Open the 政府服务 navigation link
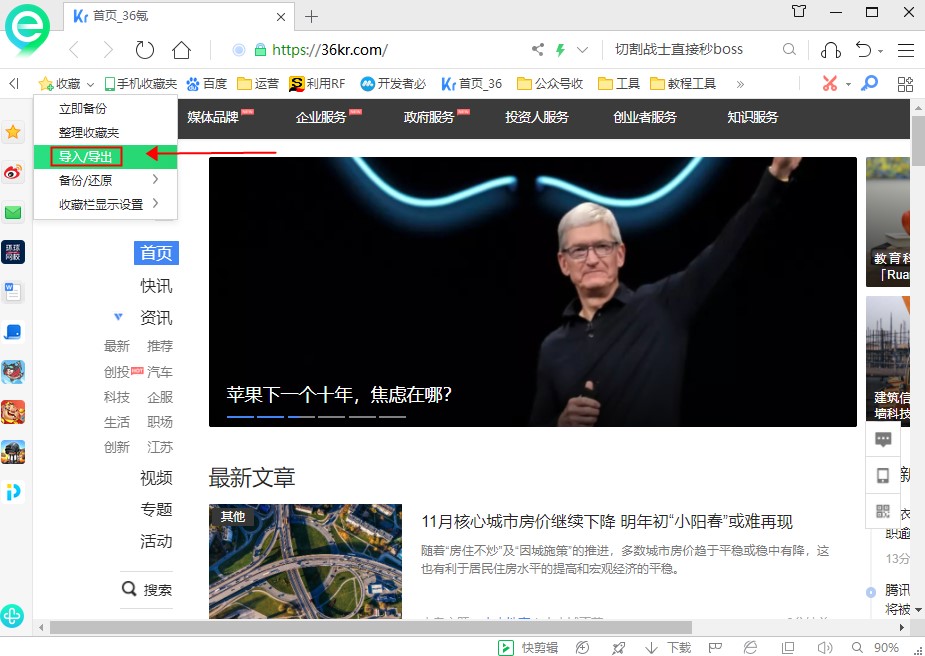 click(x=429, y=117)
